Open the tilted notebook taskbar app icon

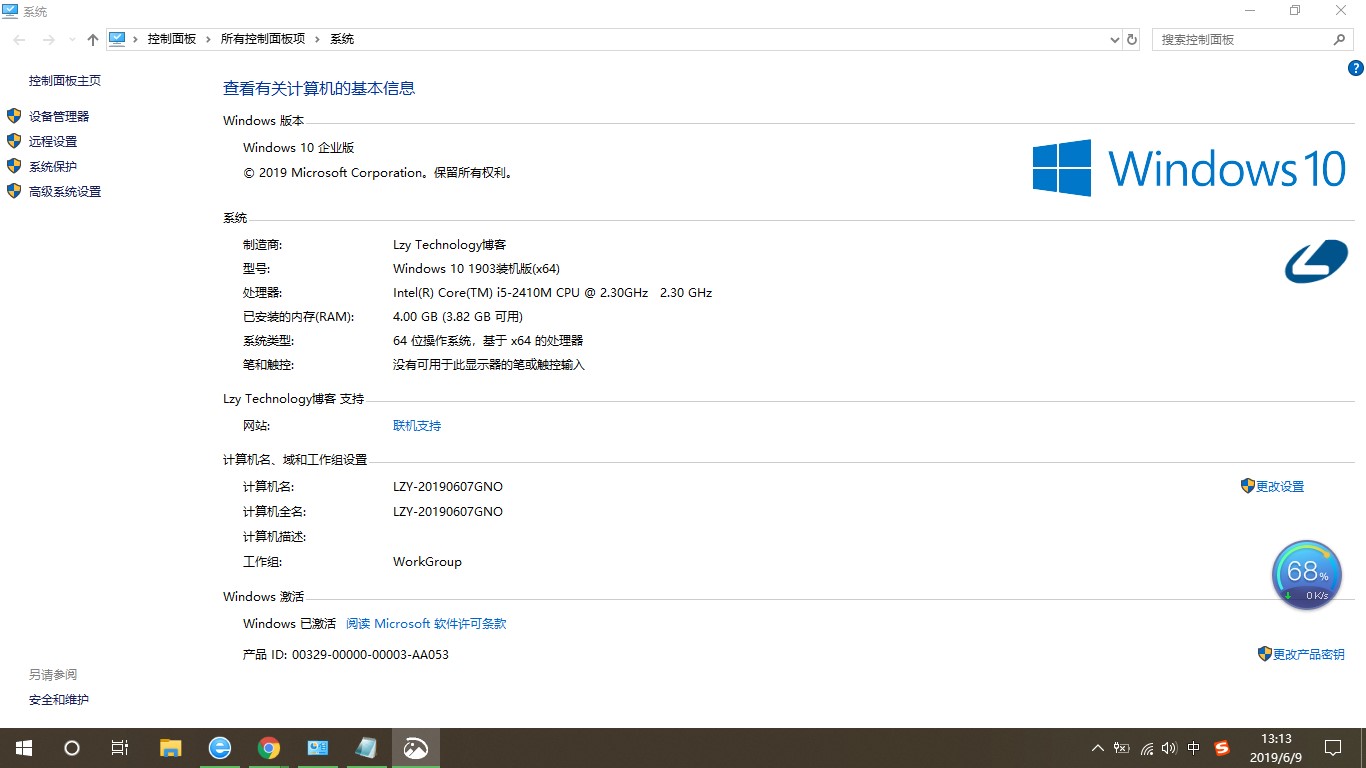366,748
